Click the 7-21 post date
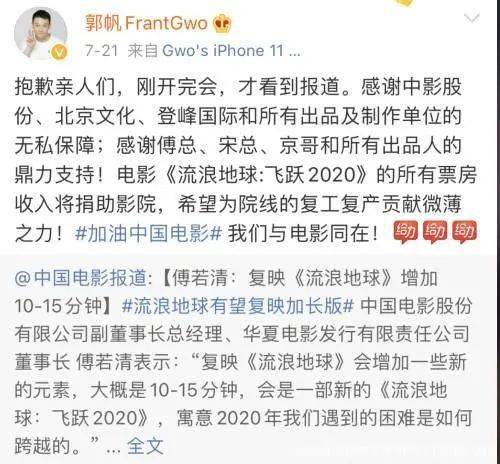This screenshot has width=500, height=464. point(101,51)
